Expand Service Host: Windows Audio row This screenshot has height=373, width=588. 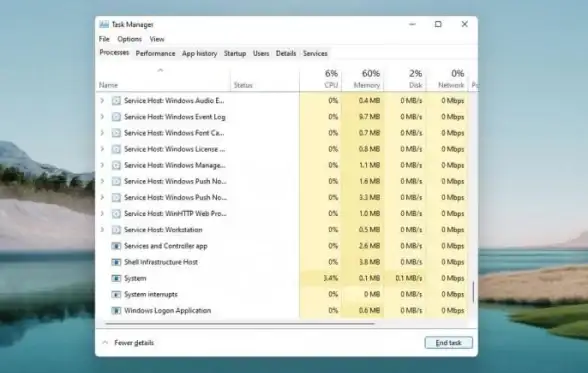click(x=102, y=100)
